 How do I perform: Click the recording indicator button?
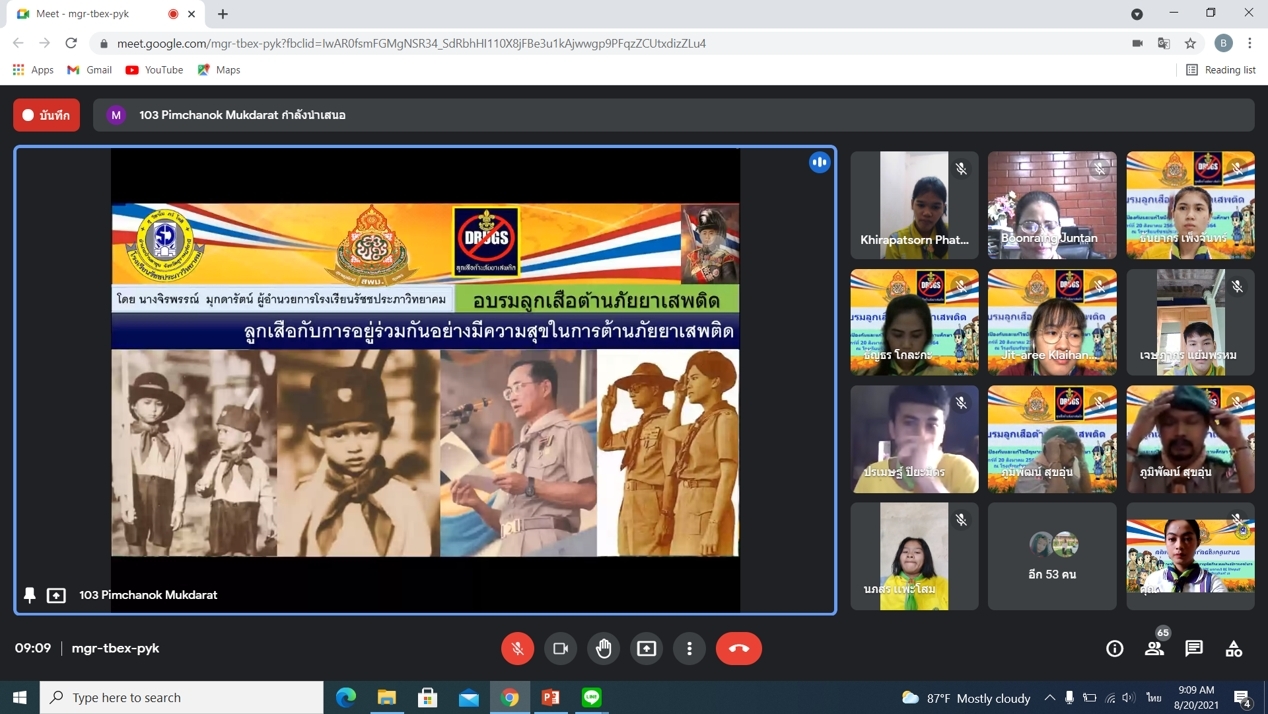point(47,115)
